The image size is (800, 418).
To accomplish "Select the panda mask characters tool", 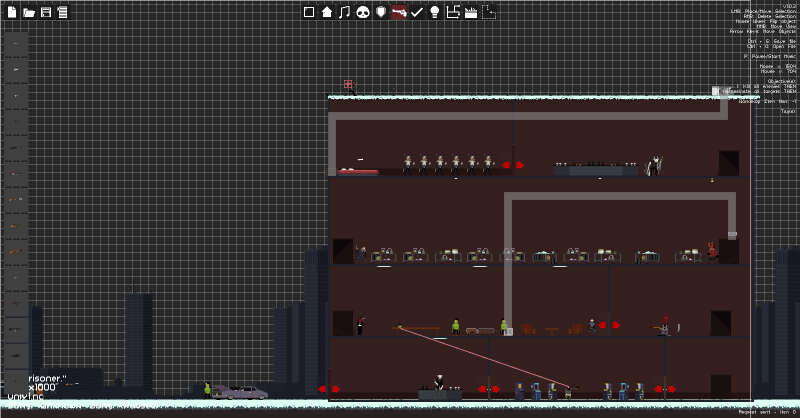I will (363, 12).
